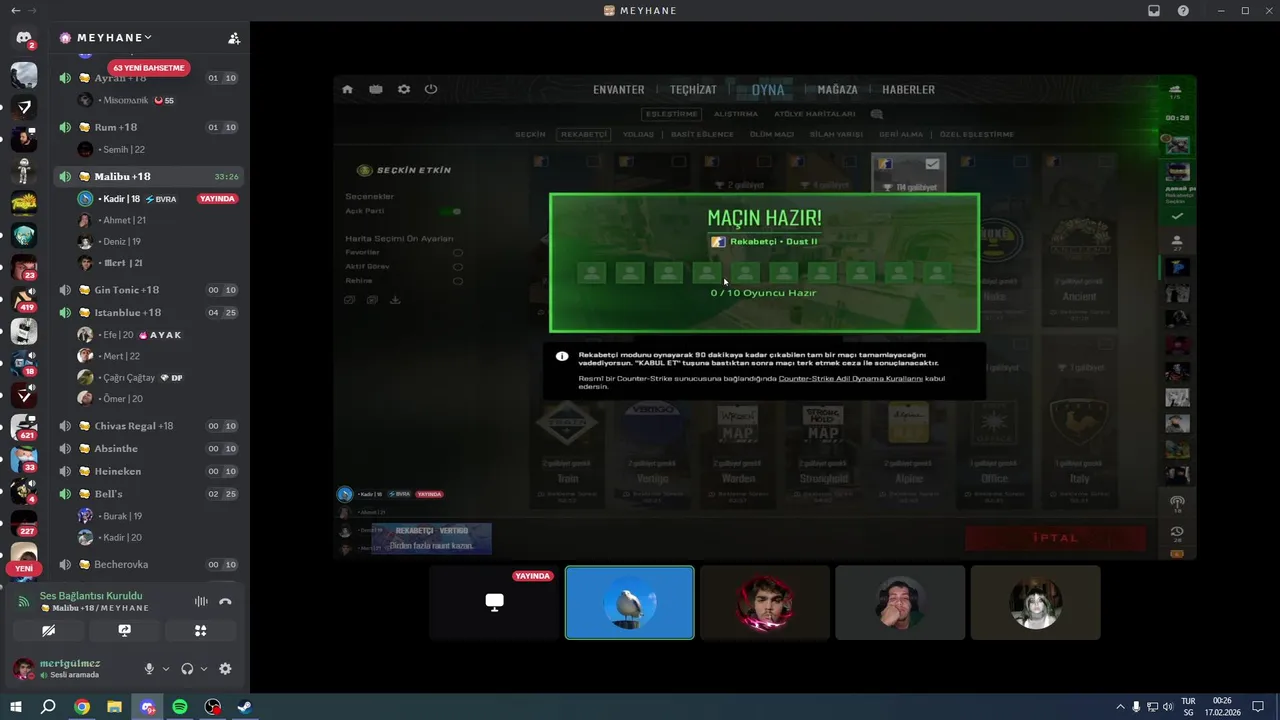This screenshot has height=720, width=1280.
Task: Select the Aktif Görev radio option
Action: pos(458,267)
